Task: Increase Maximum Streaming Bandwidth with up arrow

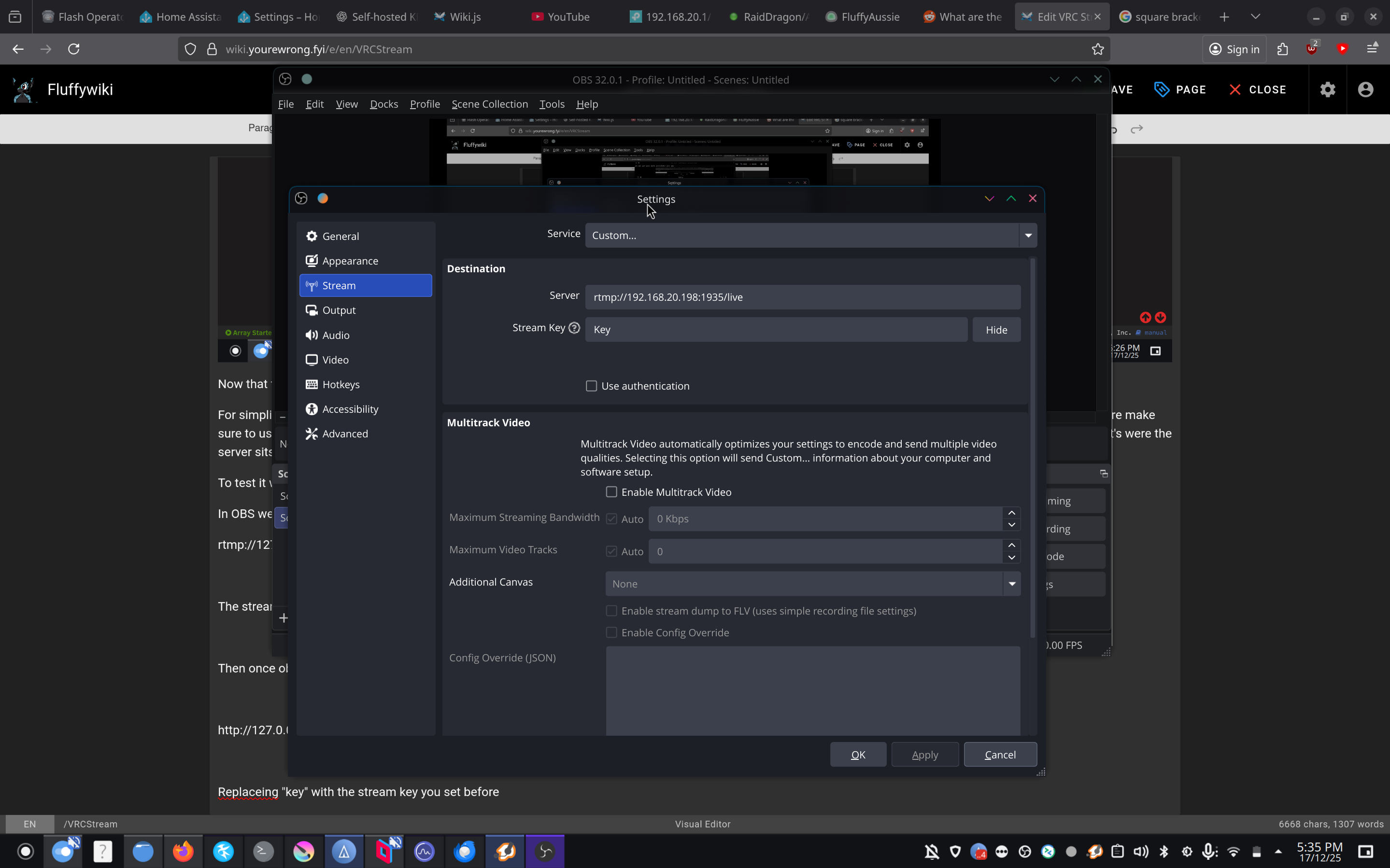Action: coord(1012,513)
